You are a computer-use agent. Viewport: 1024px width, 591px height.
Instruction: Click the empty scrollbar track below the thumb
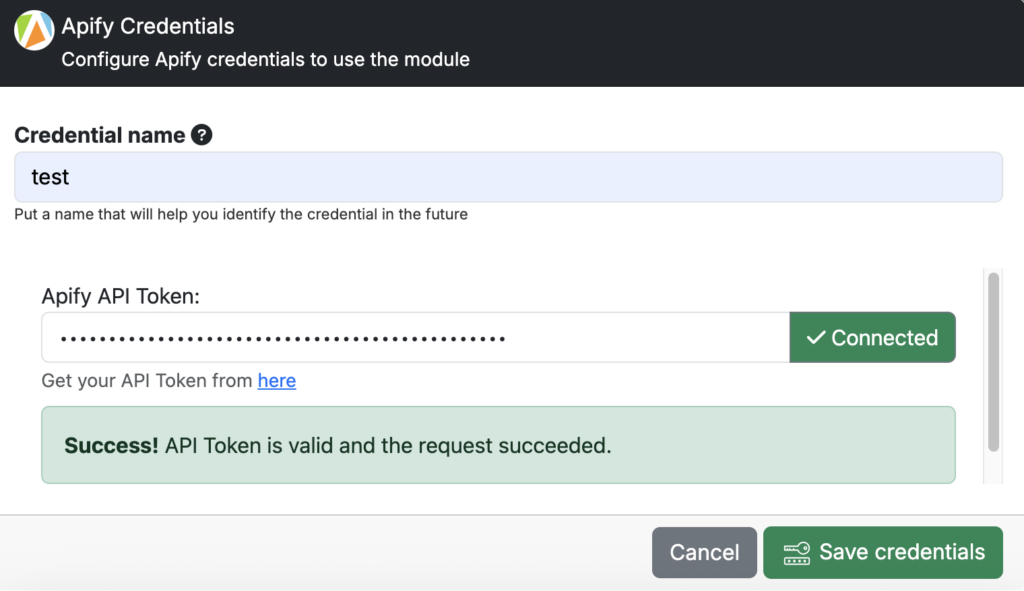pyautogui.click(x=993, y=468)
